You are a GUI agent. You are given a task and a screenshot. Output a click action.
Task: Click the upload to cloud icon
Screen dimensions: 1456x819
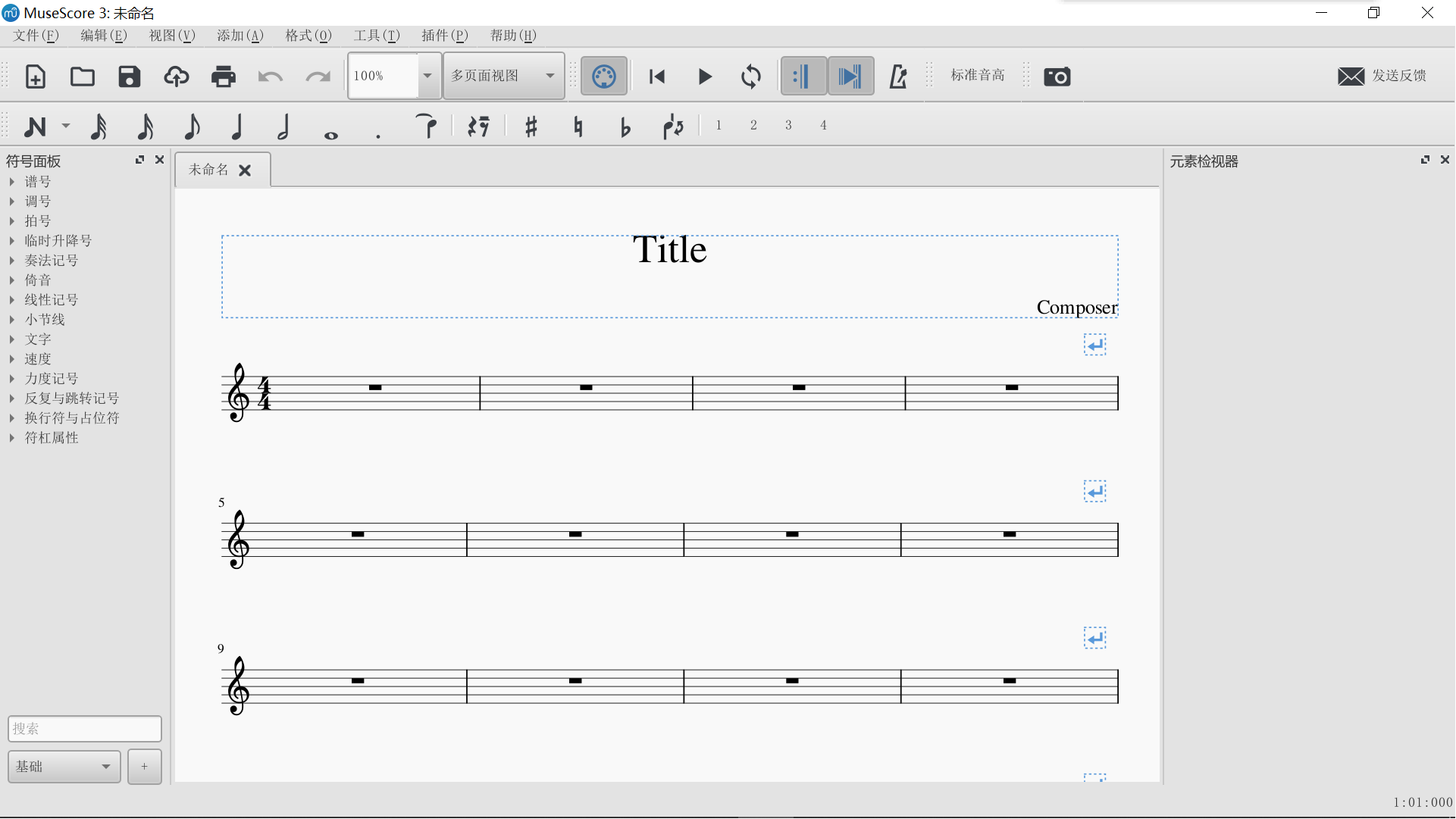point(177,77)
